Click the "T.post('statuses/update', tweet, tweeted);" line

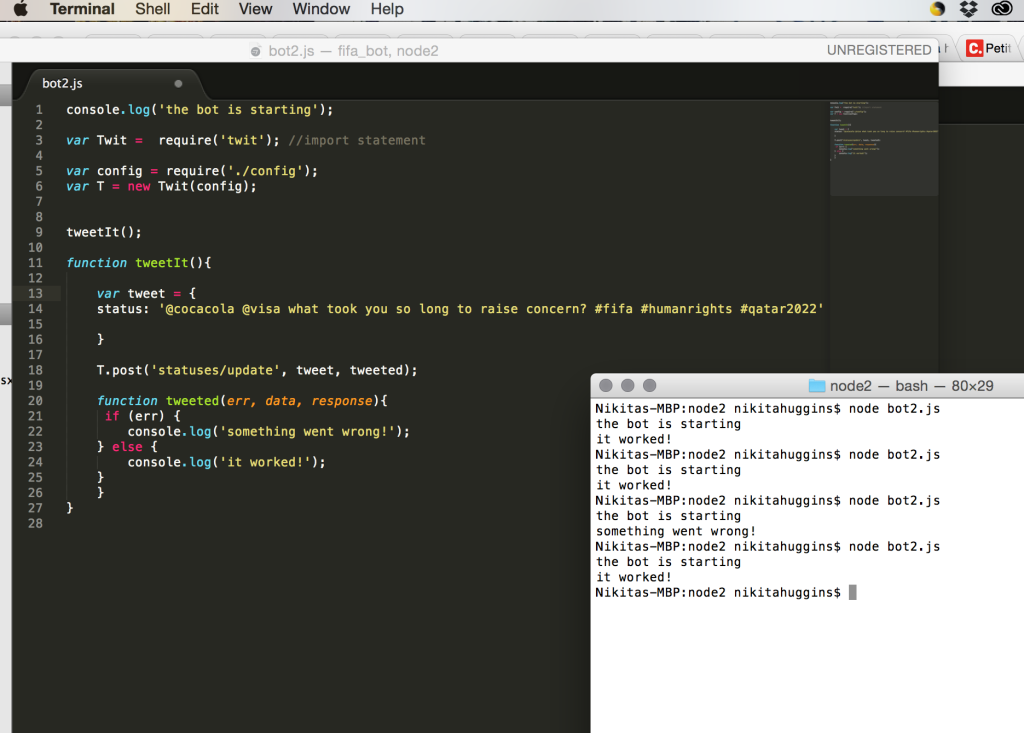(x=257, y=370)
